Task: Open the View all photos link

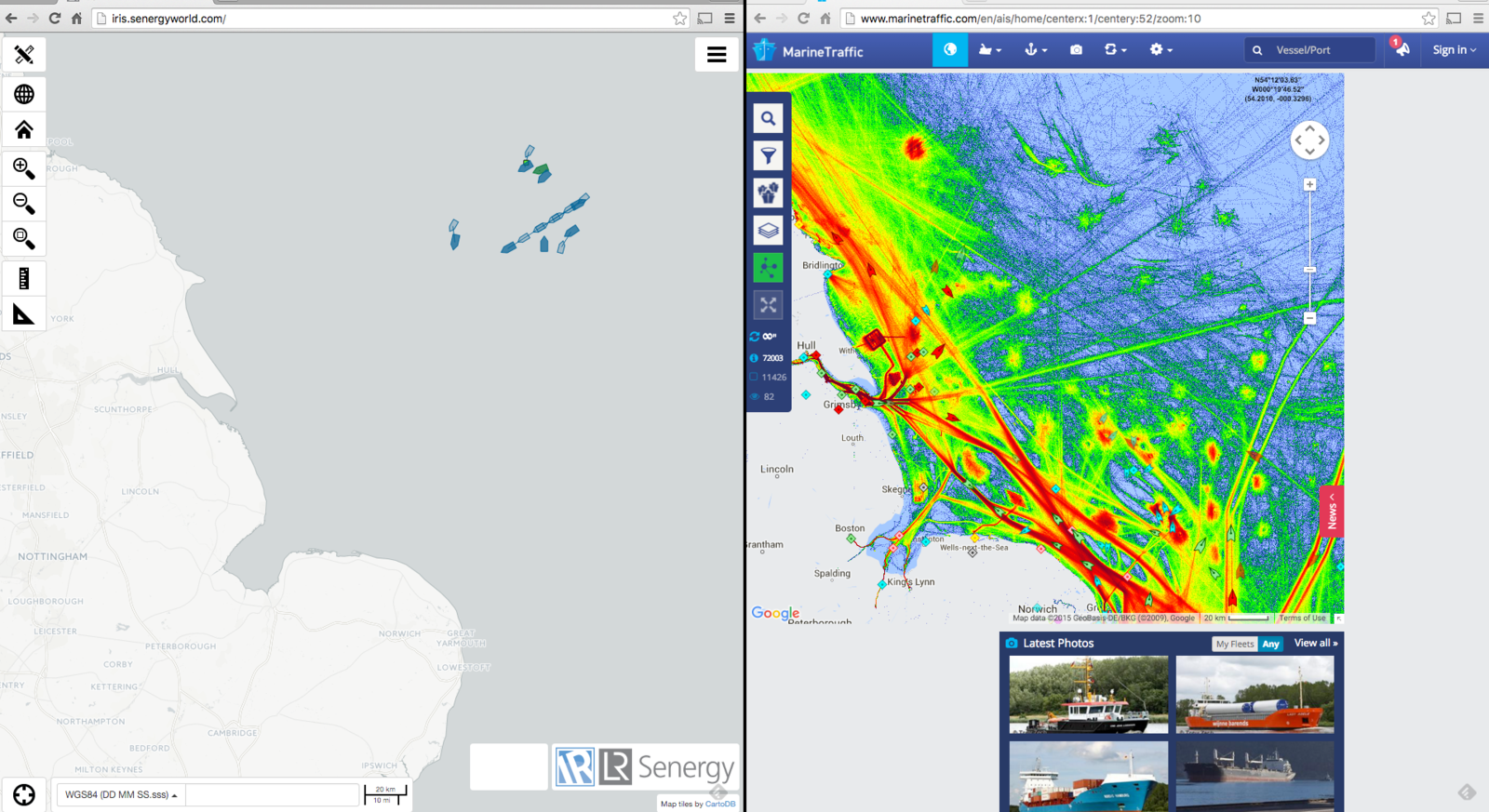Action: 1315,643
